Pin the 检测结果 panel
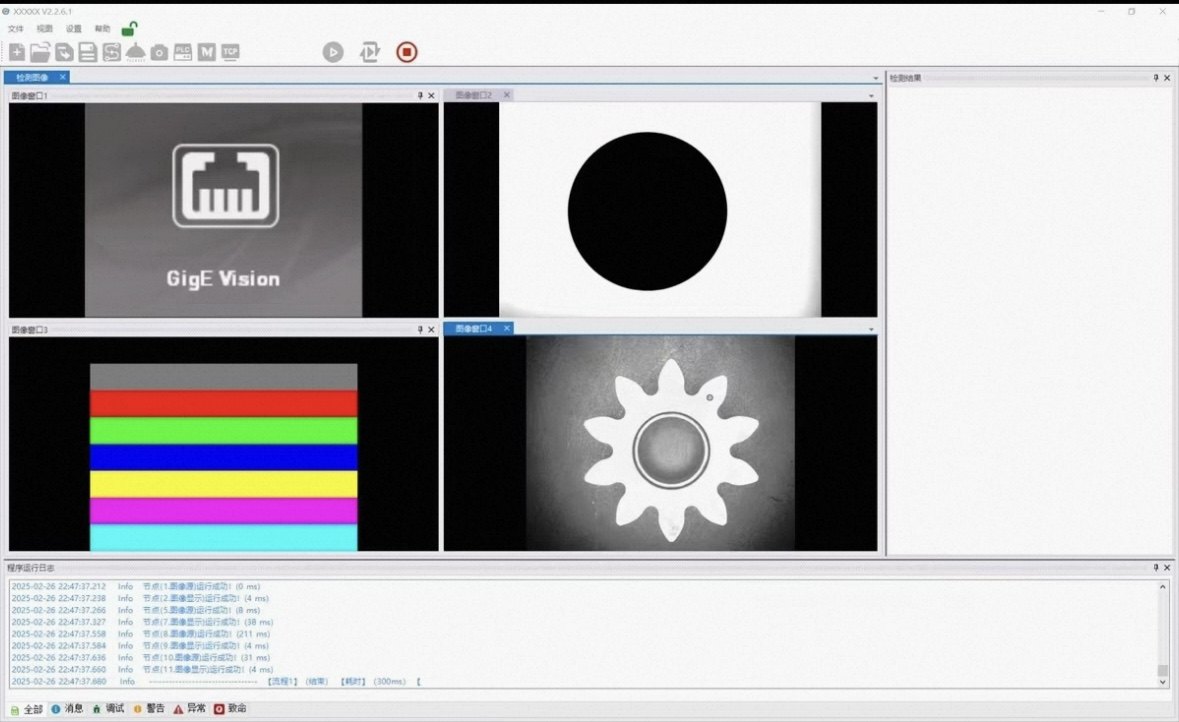 [1156, 77]
